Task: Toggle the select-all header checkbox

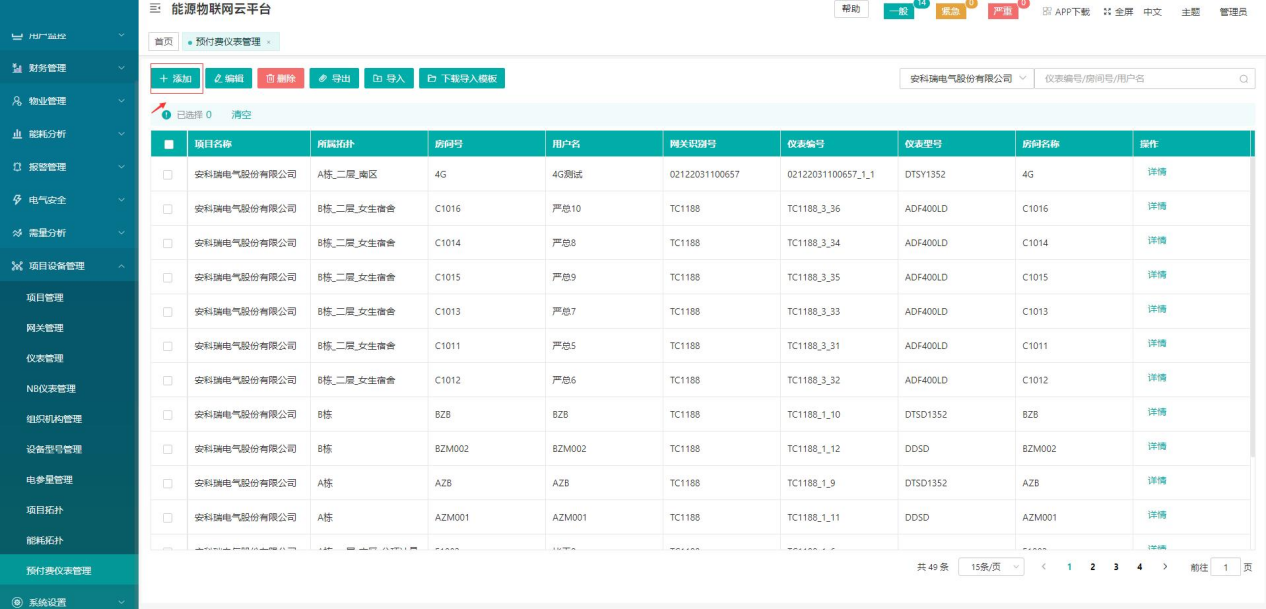Action: pos(168,144)
